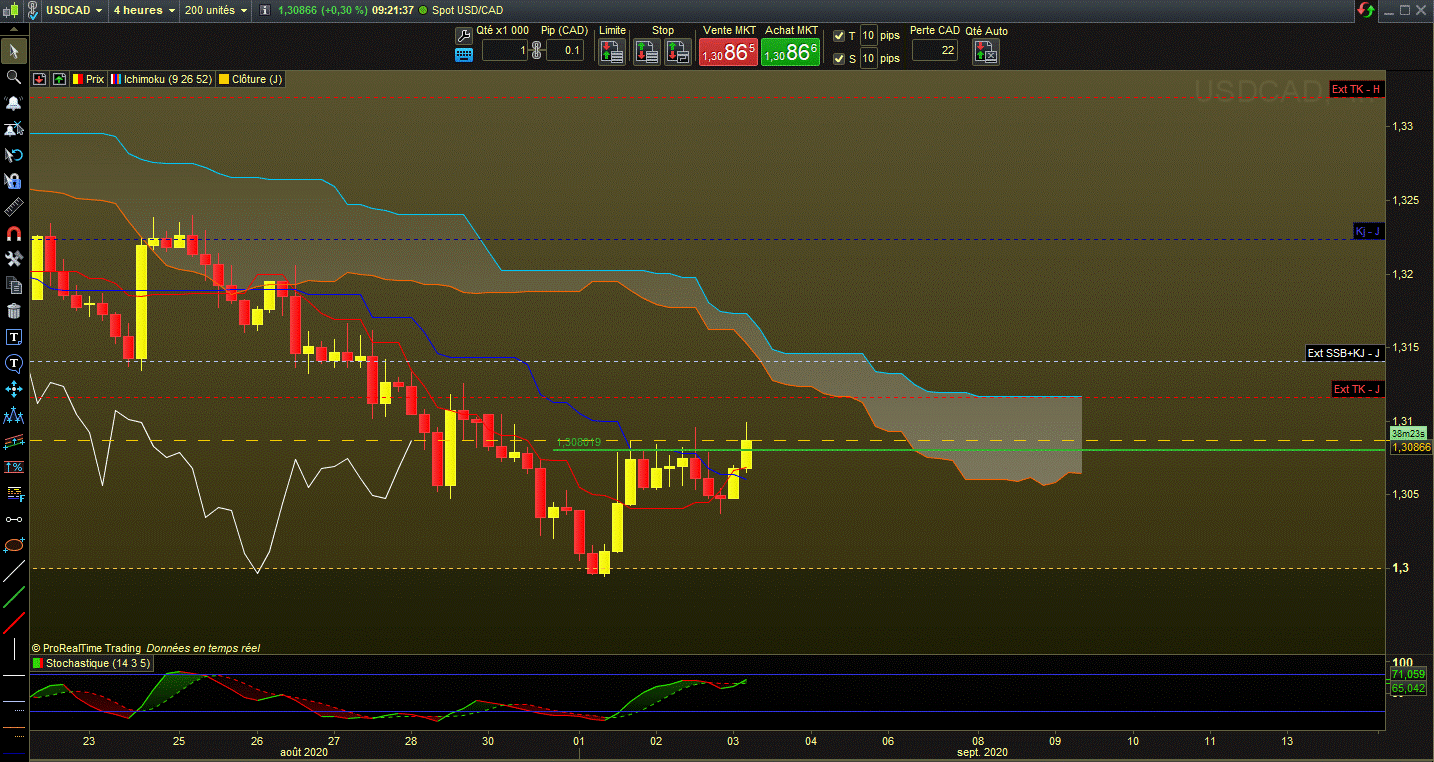This screenshot has height=762, width=1434.
Task: Click the red down-arrow indicator button
Action: point(41,79)
